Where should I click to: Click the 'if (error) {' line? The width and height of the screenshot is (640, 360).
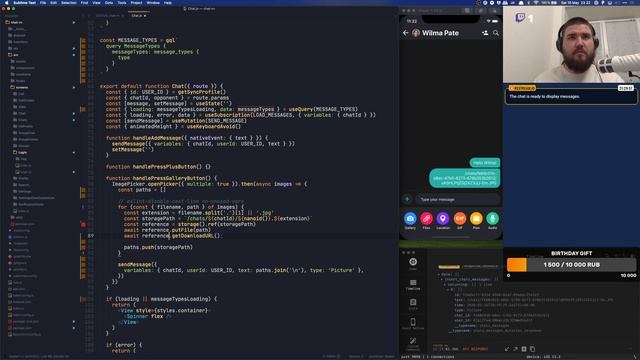[124, 345]
